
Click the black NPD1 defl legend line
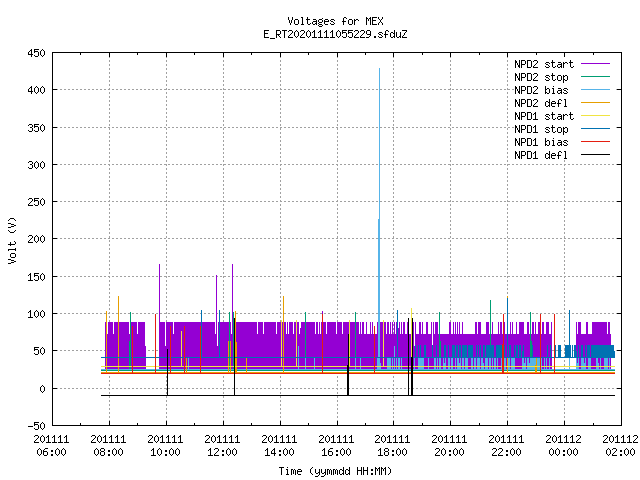click(x=596, y=155)
